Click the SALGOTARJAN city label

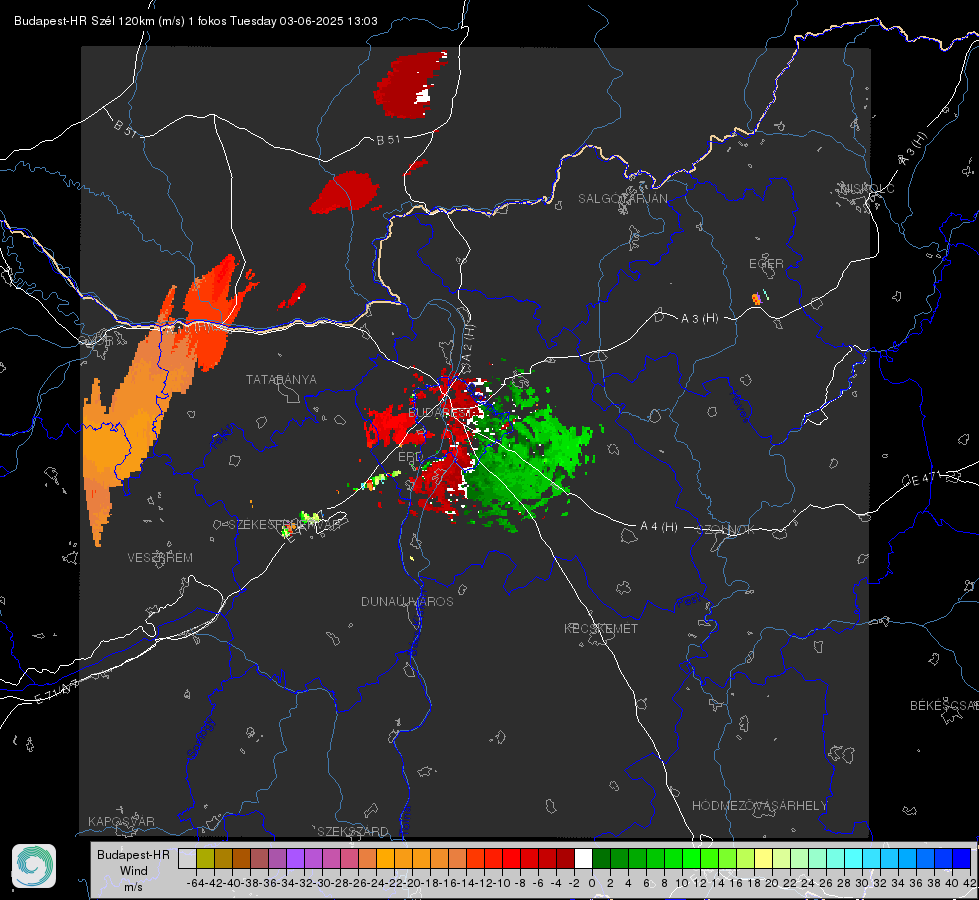[x=622, y=199]
